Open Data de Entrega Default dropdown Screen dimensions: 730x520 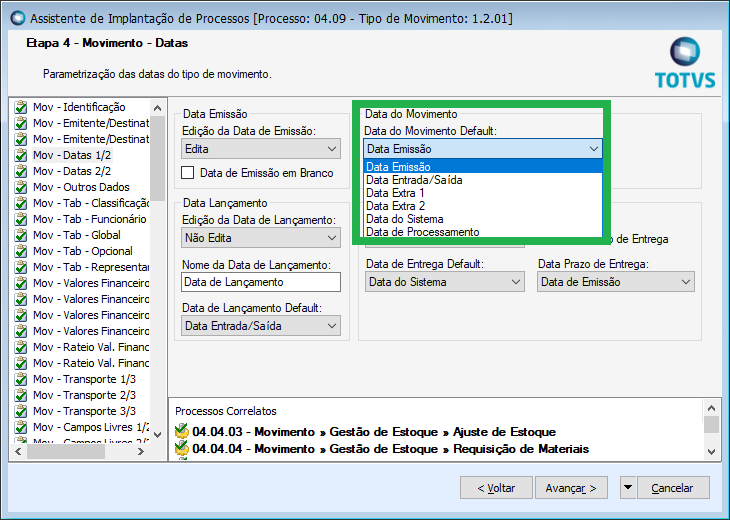pos(445,282)
